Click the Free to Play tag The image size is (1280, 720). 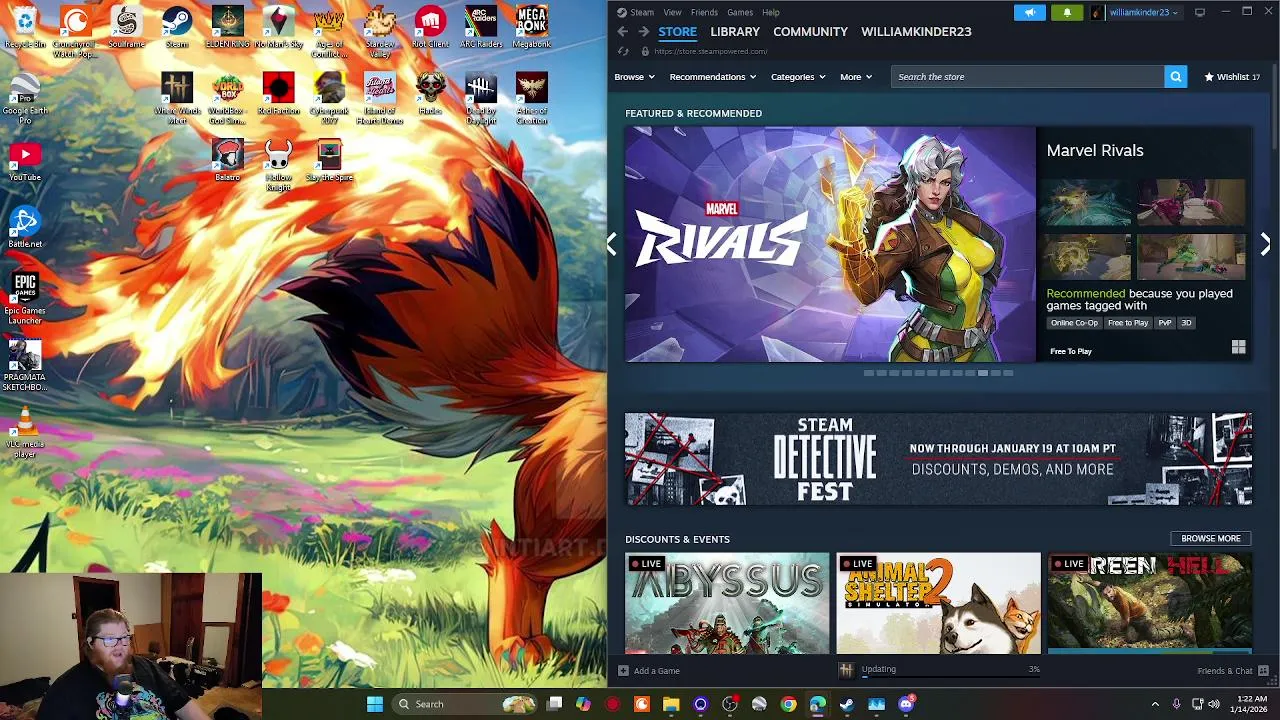(1127, 323)
